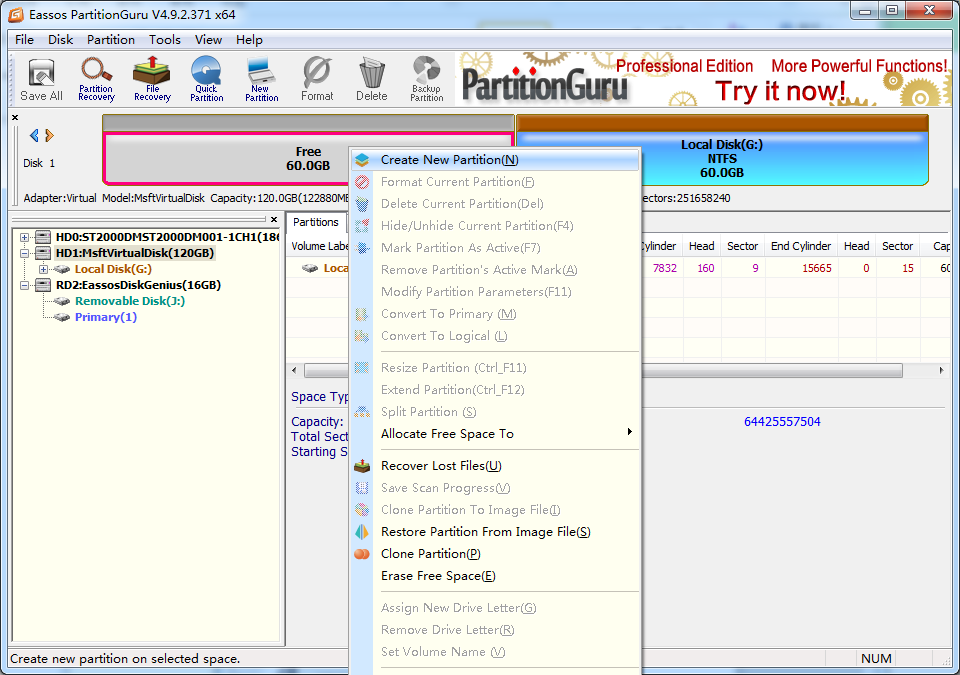The image size is (960, 675).
Task: Click Primary(1) partition tree icon
Action: pyautogui.click(x=62, y=317)
